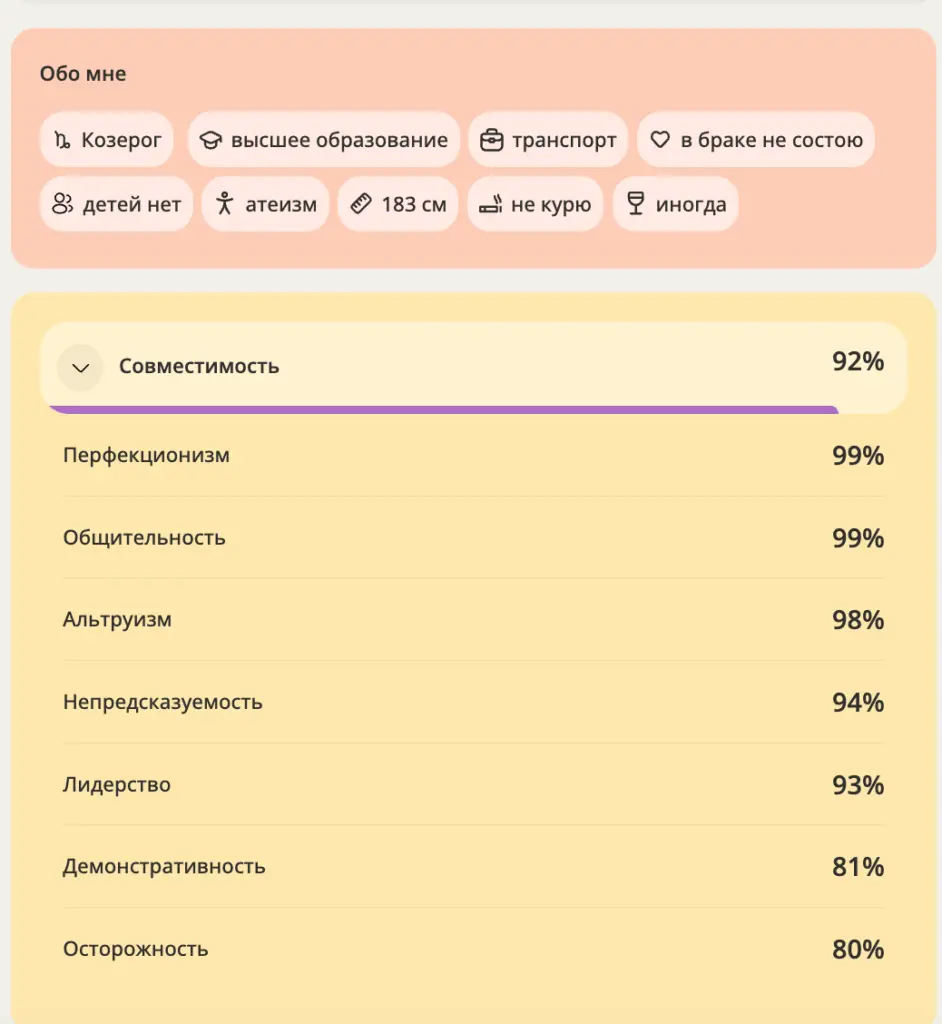
Task: Click the briefcase icon on the транспорт tag
Action: [494, 140]
